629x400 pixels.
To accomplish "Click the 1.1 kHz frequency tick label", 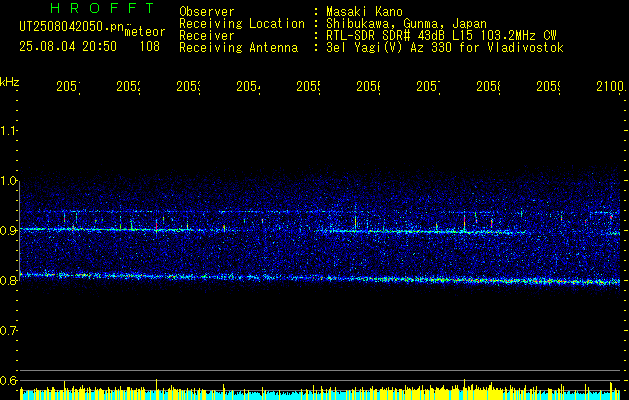I will click(x=8, y=131).
